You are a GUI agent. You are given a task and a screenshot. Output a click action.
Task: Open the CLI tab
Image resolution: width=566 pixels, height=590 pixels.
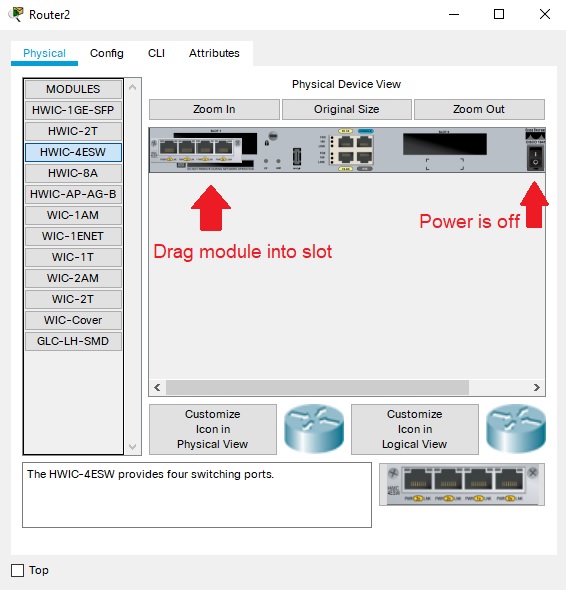pos(156,53)
